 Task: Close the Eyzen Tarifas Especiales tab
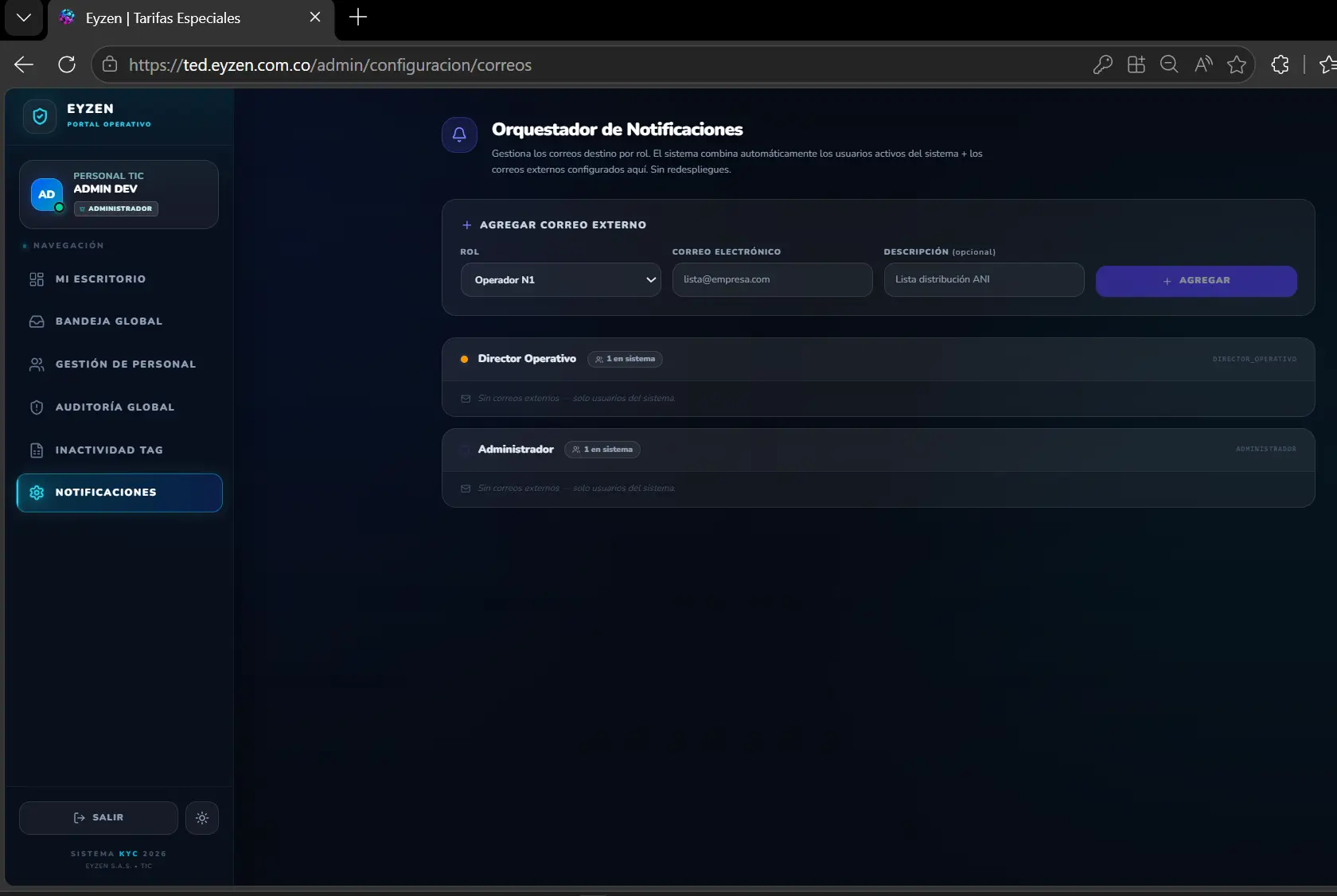click(315, 18)
